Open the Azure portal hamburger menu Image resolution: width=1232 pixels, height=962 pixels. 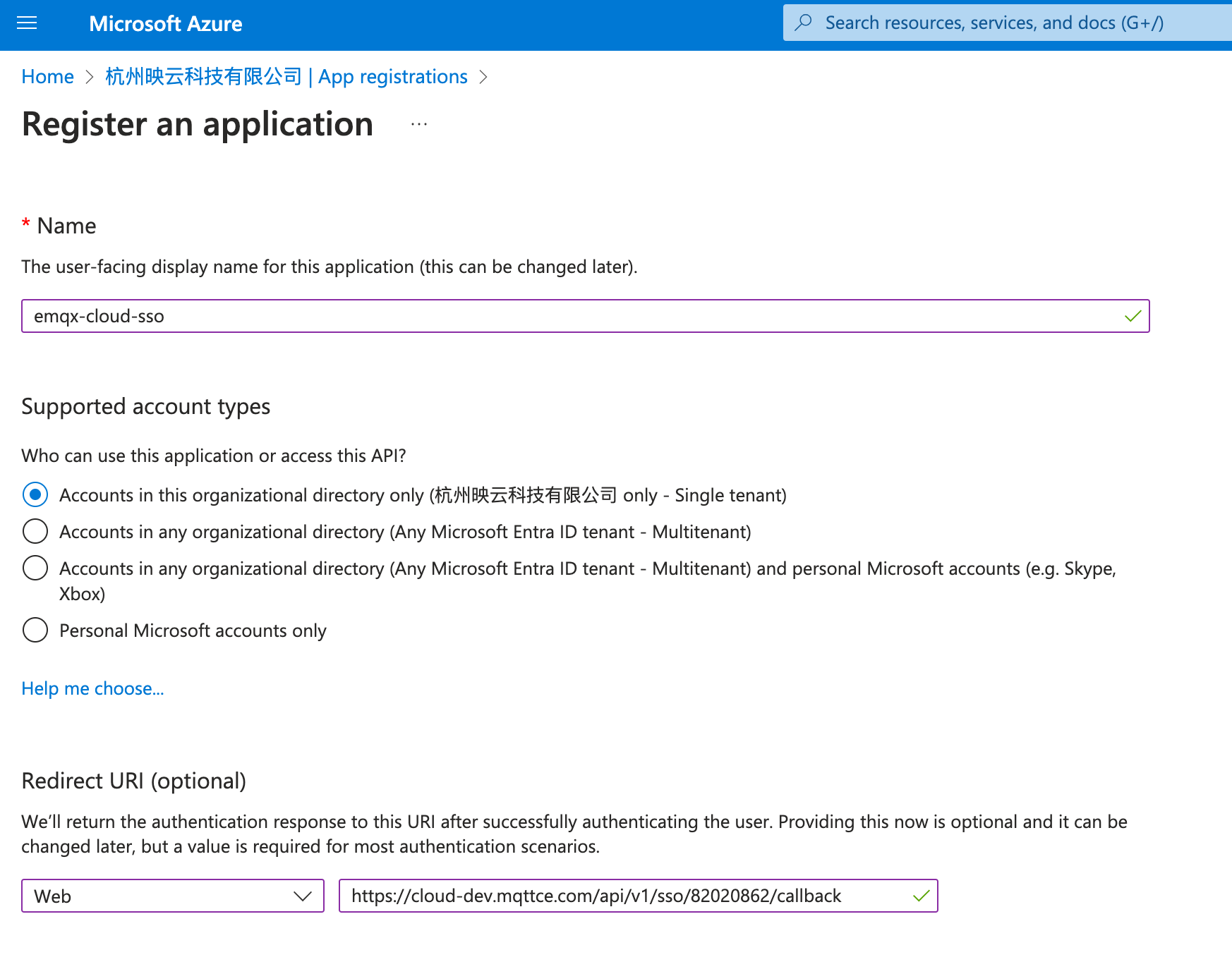point(27,23)
